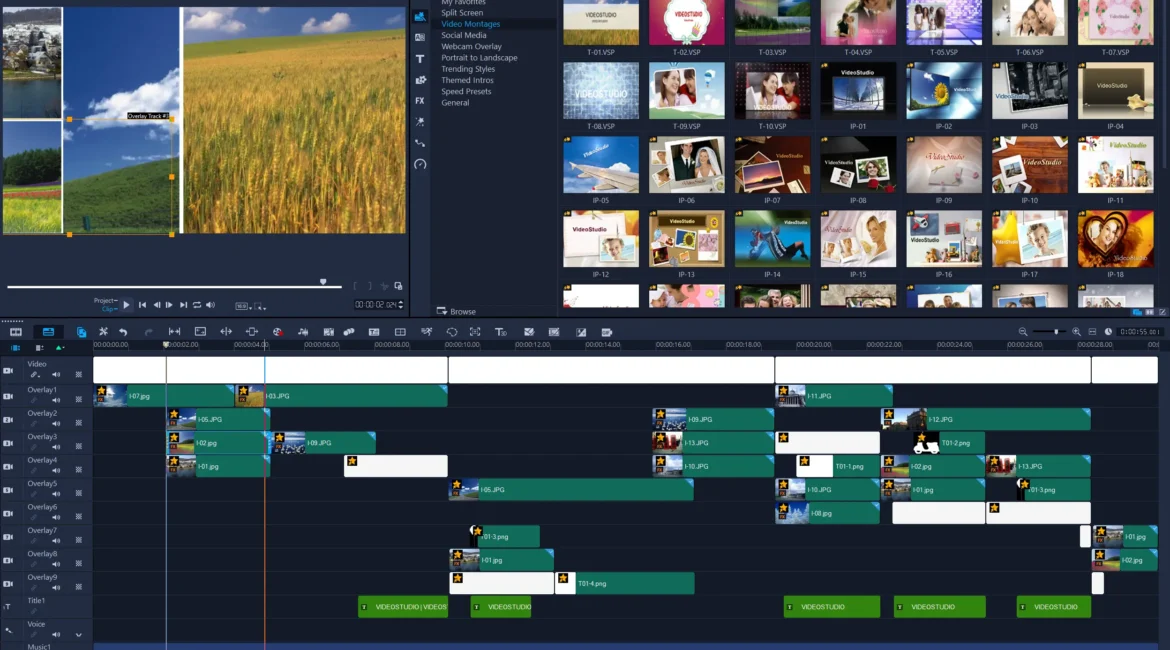
Task: Mute the Overlay3 track audio
Action: point(56,445)
